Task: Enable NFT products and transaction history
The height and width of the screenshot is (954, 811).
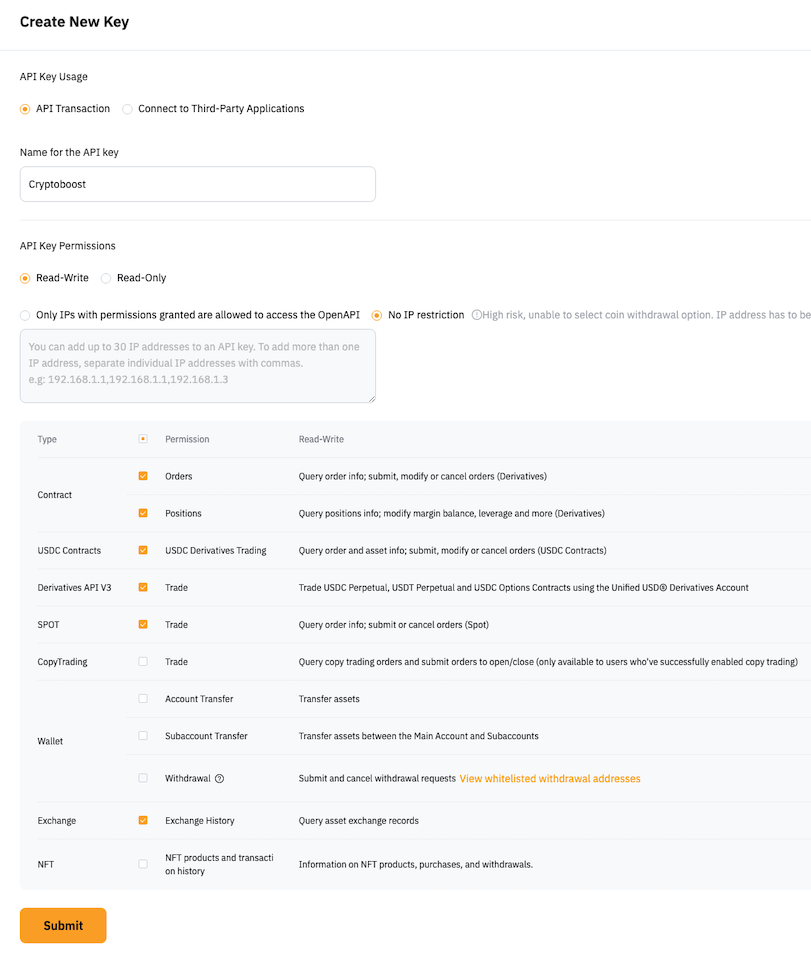Action: (x=143, y=864)
